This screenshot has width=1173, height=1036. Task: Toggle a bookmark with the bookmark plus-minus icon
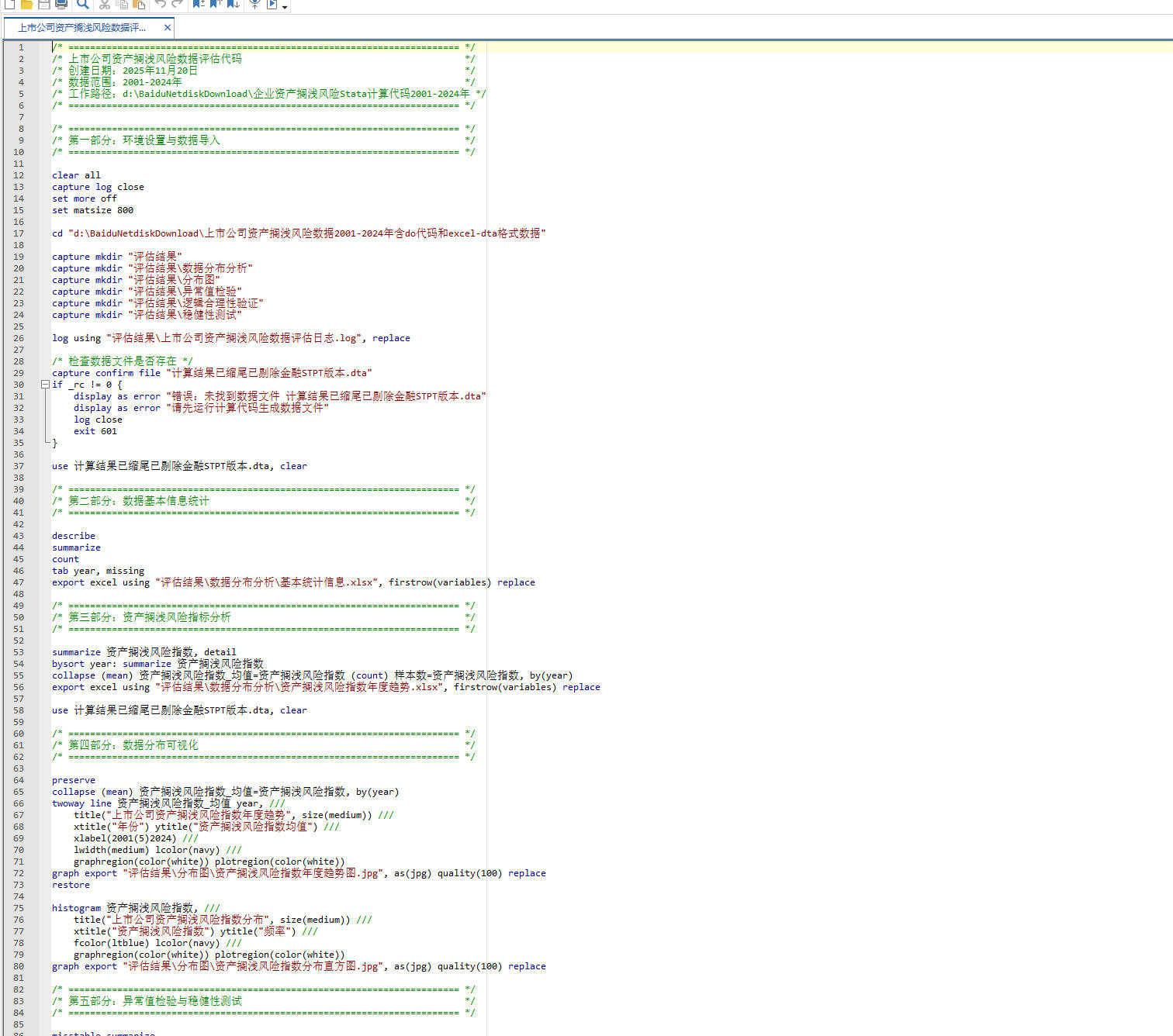pyautogui.click(x=199, y=4)
